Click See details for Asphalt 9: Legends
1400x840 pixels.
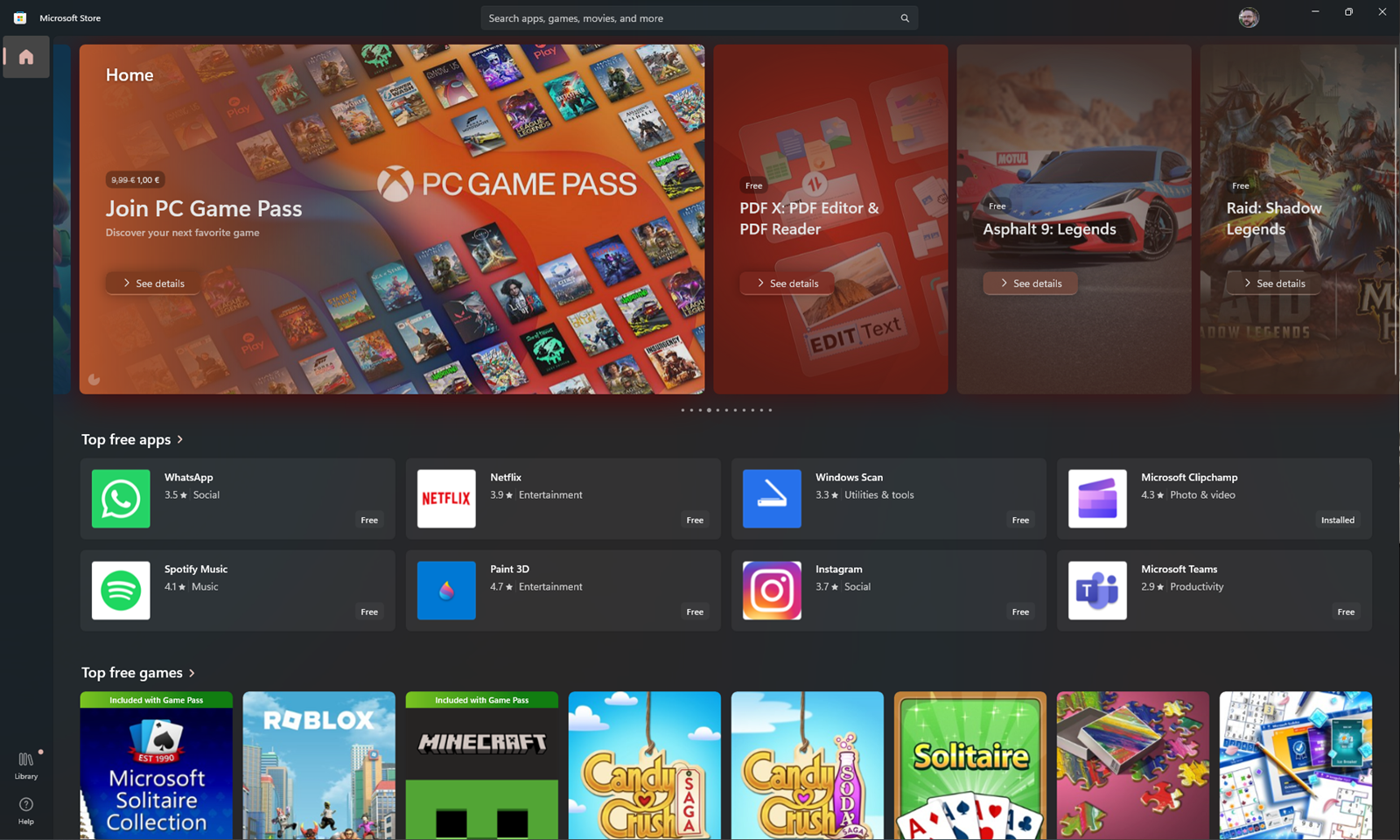pos(1031,283)
